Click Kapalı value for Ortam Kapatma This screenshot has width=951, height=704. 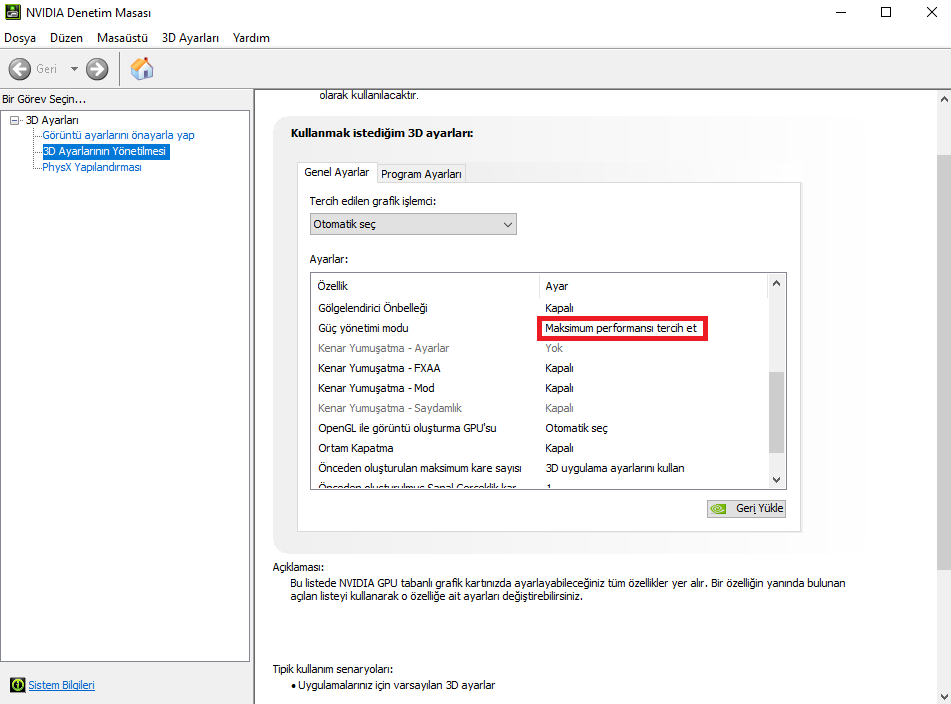[x=559, y=448]
